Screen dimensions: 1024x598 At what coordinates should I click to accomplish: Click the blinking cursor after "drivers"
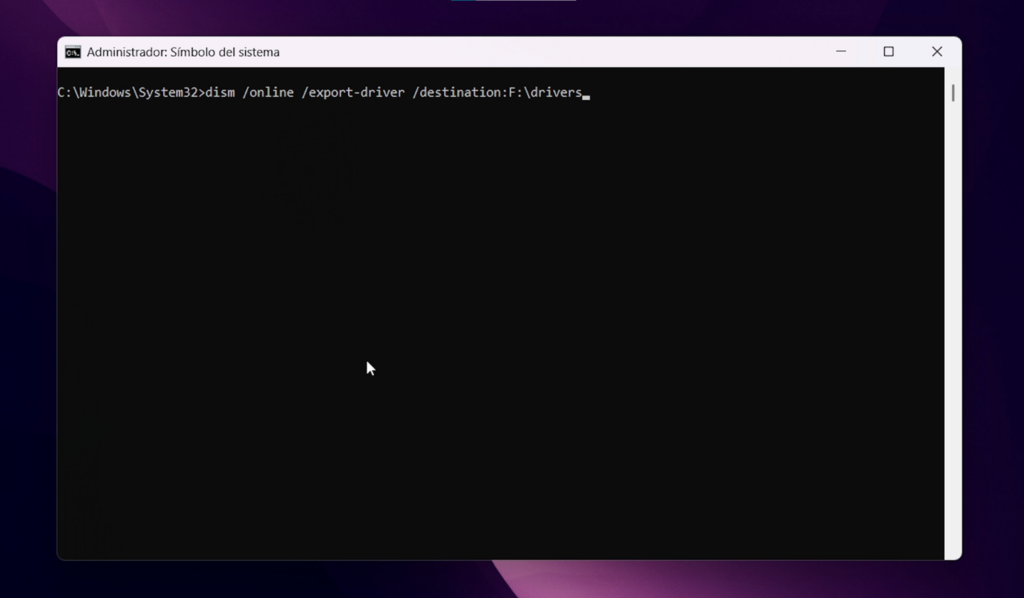tap(586, 96)
